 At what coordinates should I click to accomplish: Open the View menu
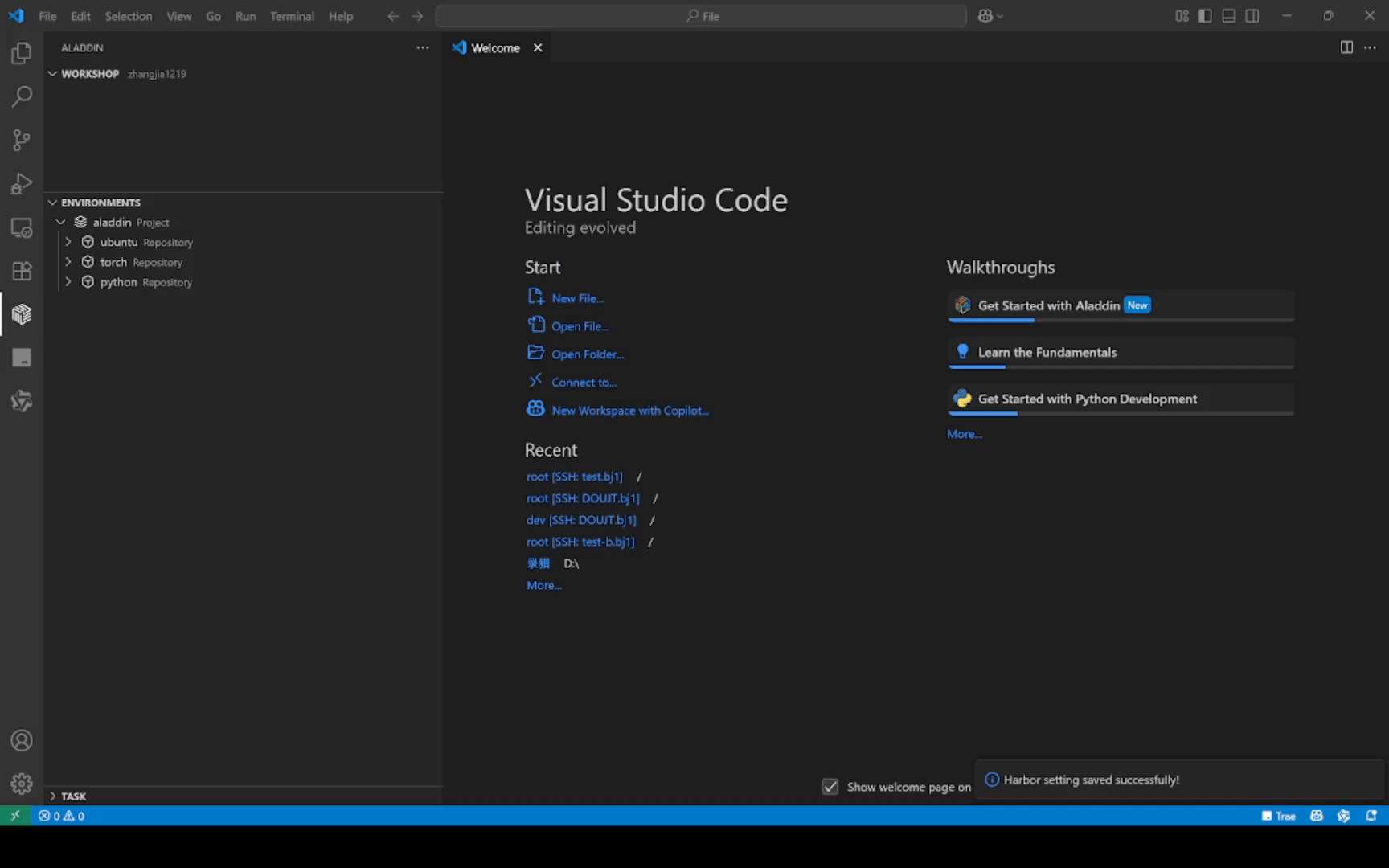178,16
